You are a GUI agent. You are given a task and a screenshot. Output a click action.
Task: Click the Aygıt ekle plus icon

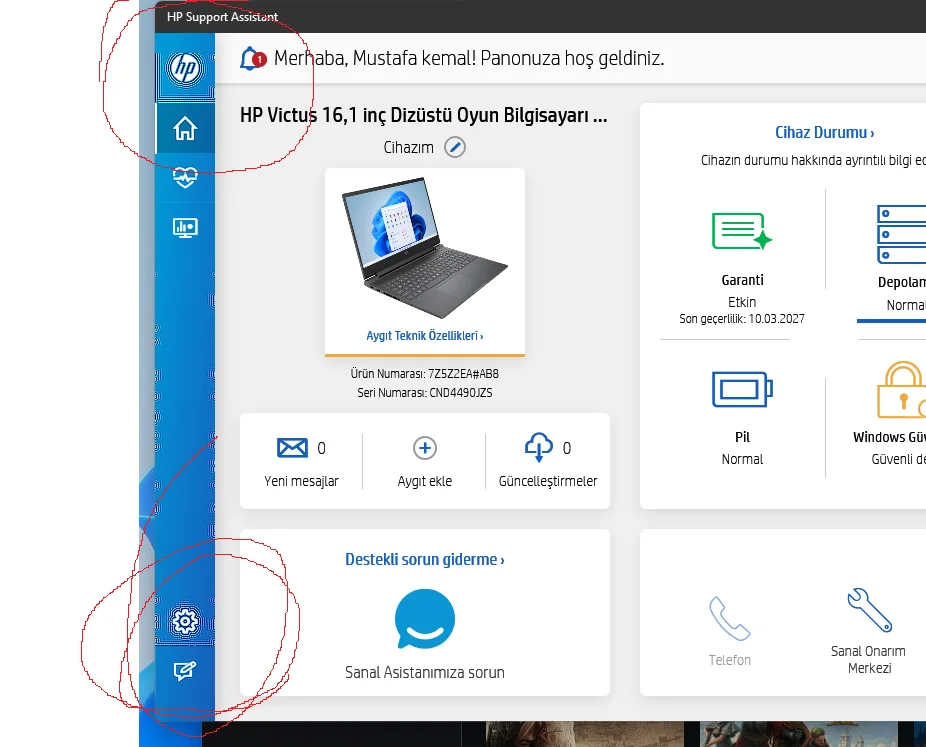[x=425, y=448]
